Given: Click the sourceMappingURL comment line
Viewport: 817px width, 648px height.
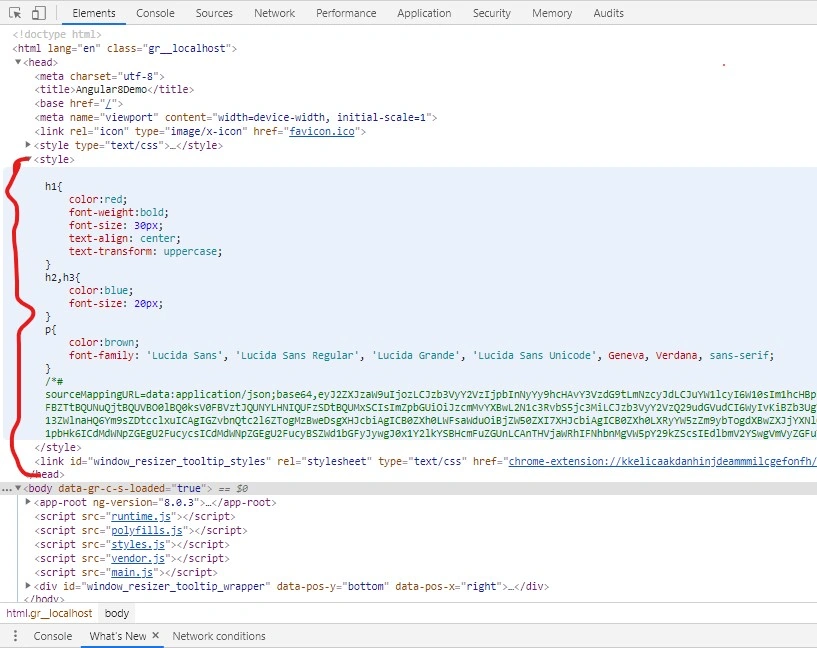Looking at the screenshot, I should pos(430,394).
